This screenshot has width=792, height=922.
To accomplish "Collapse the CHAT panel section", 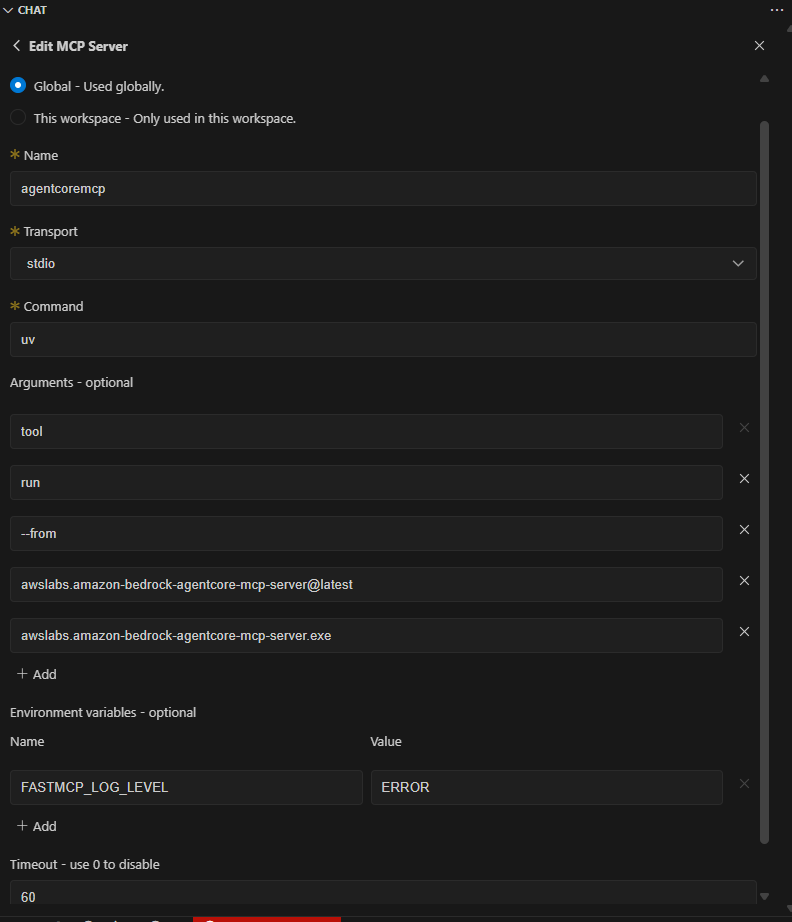I will click(x=8, y=9).
